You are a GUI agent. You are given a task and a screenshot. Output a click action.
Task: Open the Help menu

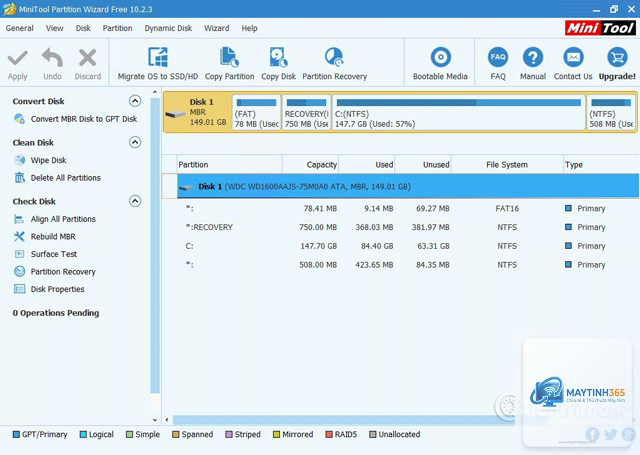pyautogui.click(x=249, y=28)
